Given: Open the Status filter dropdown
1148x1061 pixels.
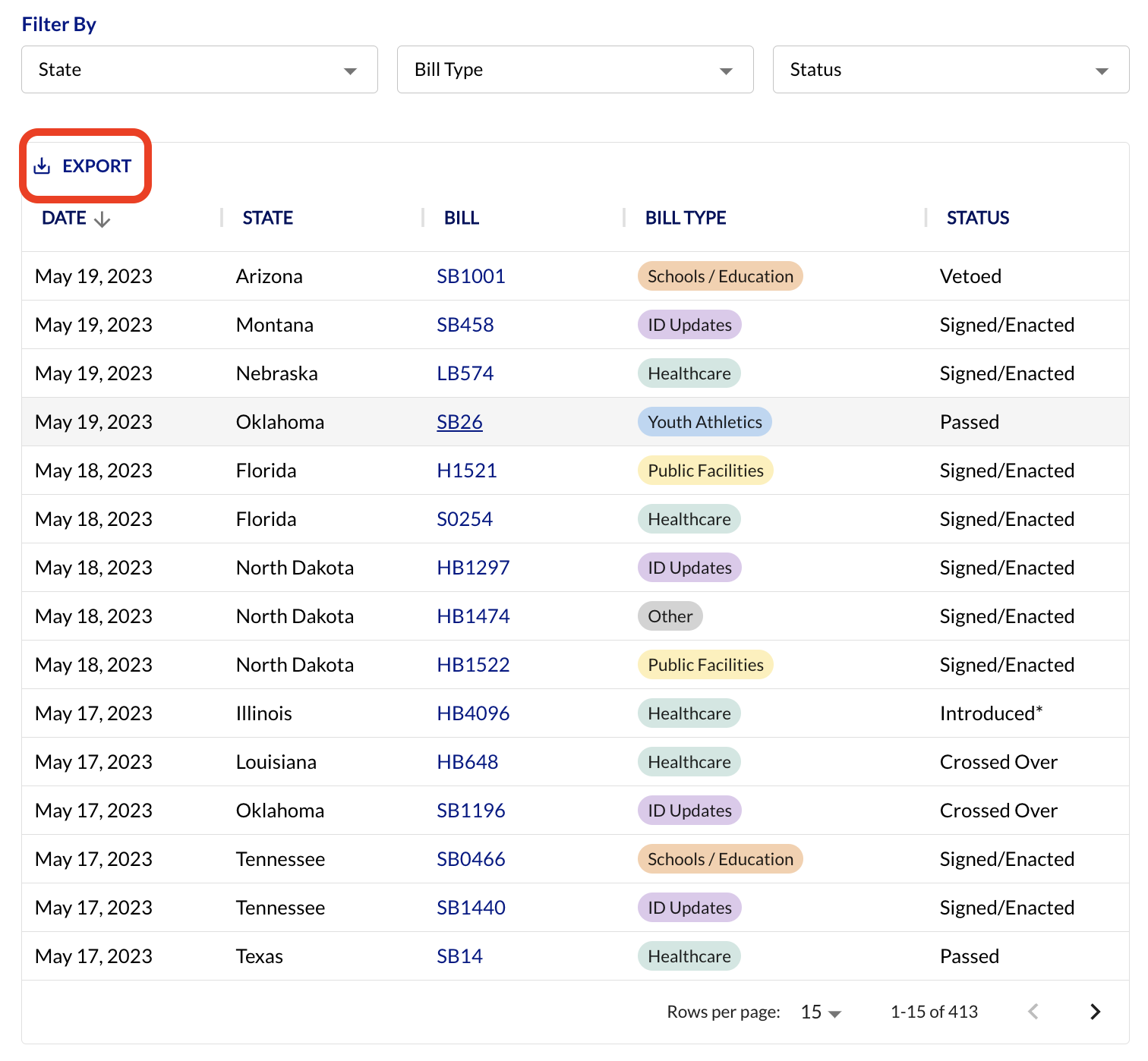Looking at the screenshot, I should click(949, 69).
